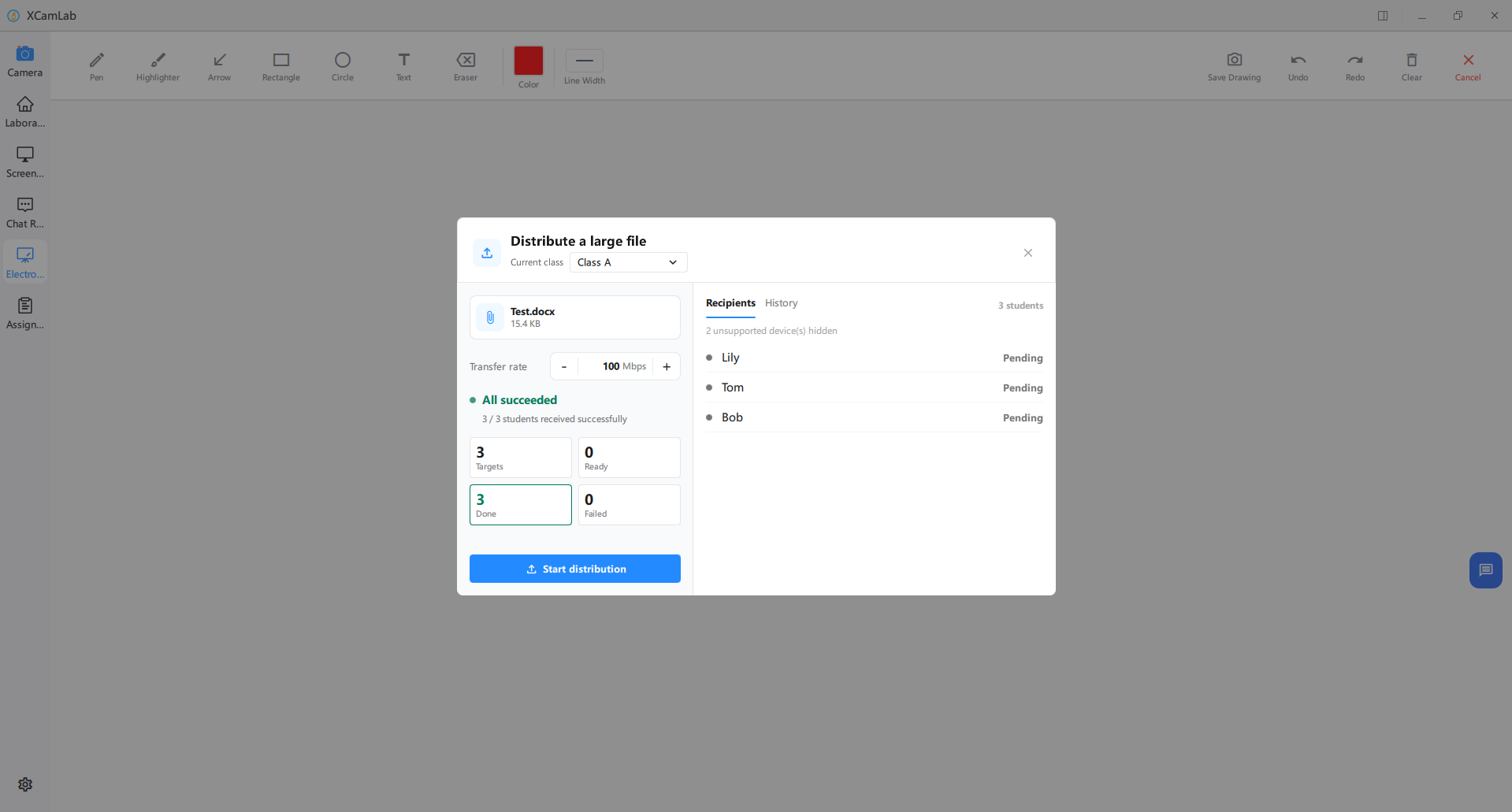Redo the last drawing action

[1355, 66]
